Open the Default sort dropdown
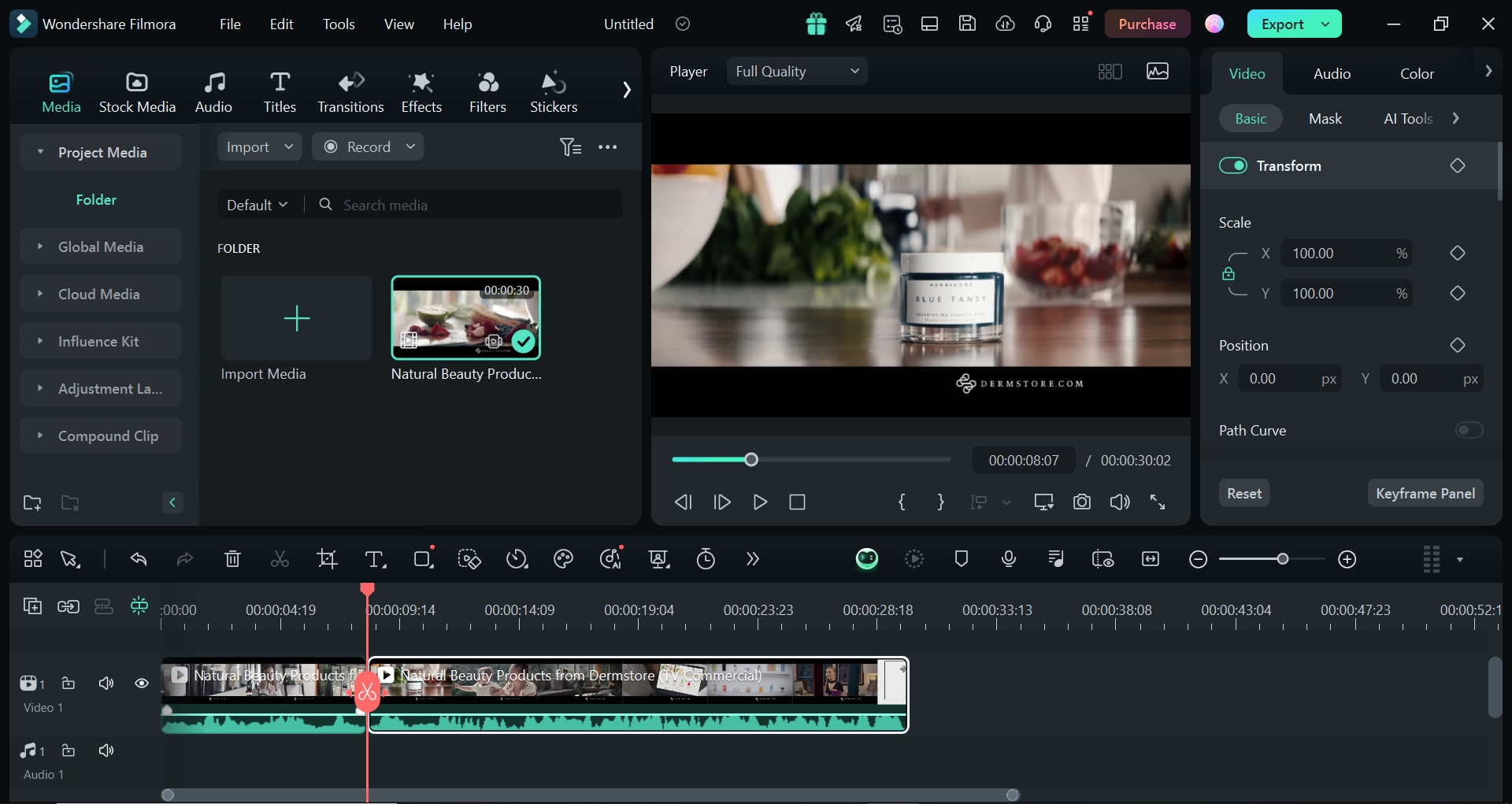Screen dimensions: 1512x804 coord(257,205)
